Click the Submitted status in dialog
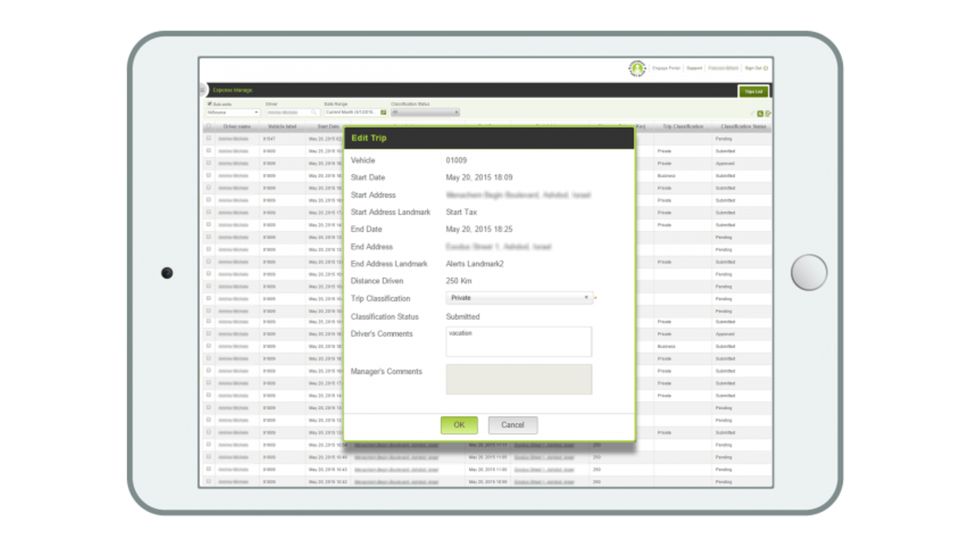The width and height of the screenshot is (970, 546). (463, 317)
